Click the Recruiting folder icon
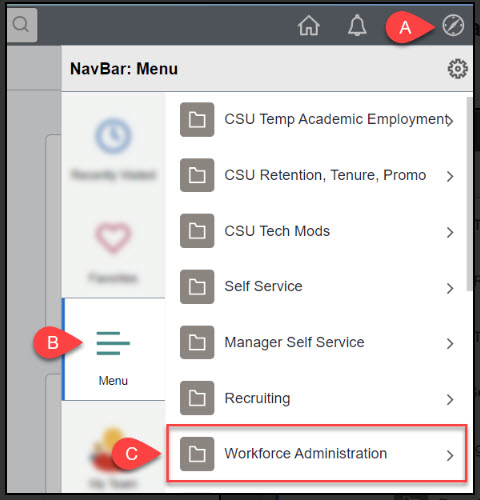The width and height of the screenshot is (480, 500). pos(197,398)
